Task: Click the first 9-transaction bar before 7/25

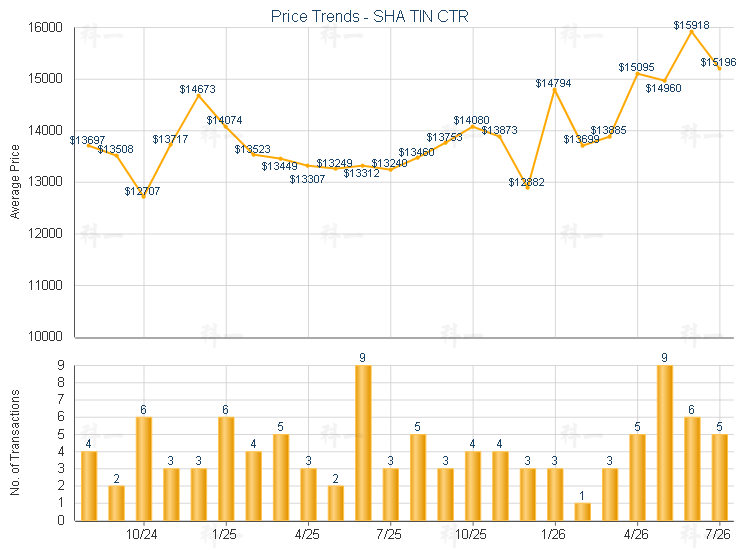Action: tap(363, 443)
